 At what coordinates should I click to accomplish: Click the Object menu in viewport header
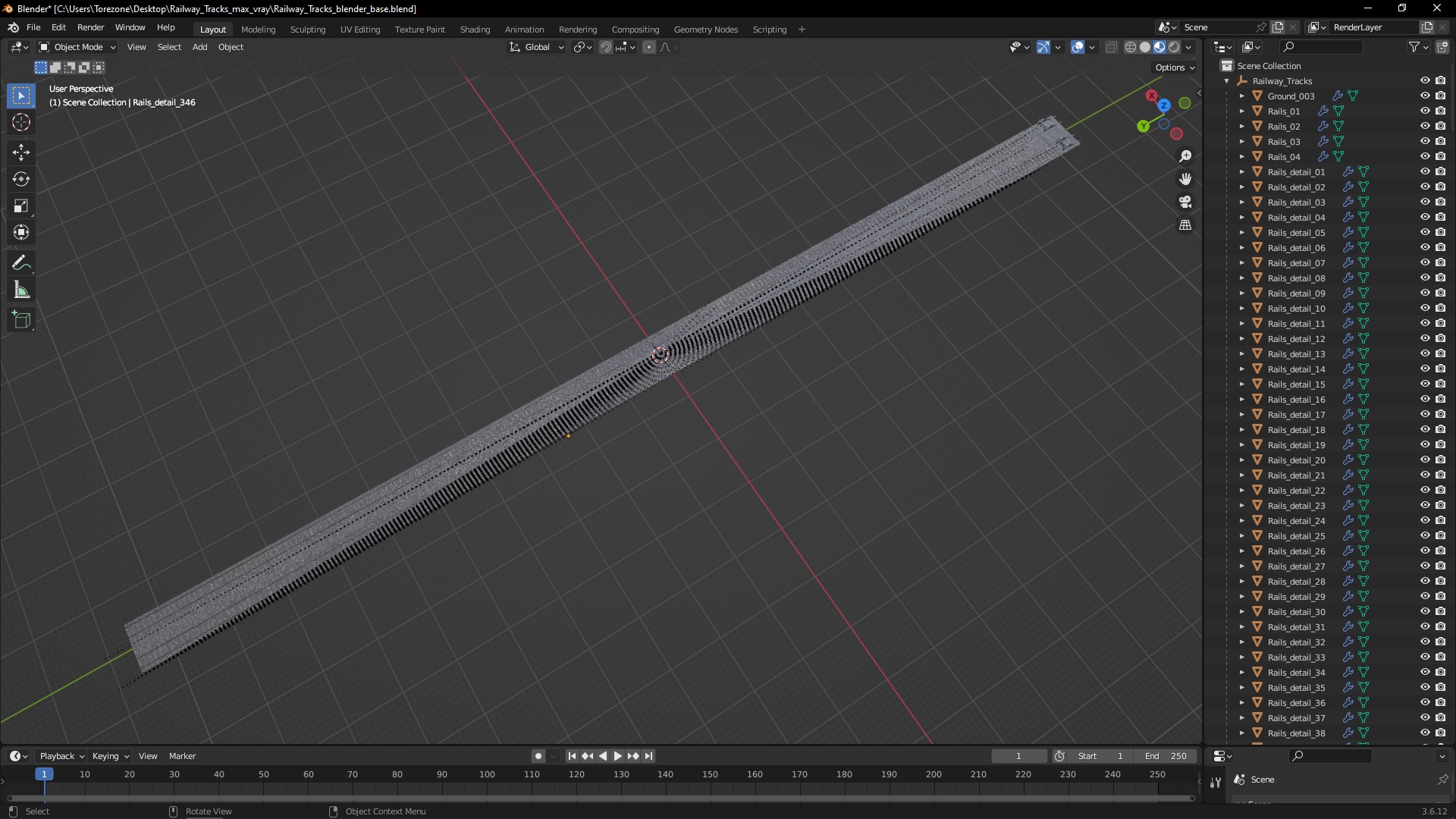click(231, 47)
